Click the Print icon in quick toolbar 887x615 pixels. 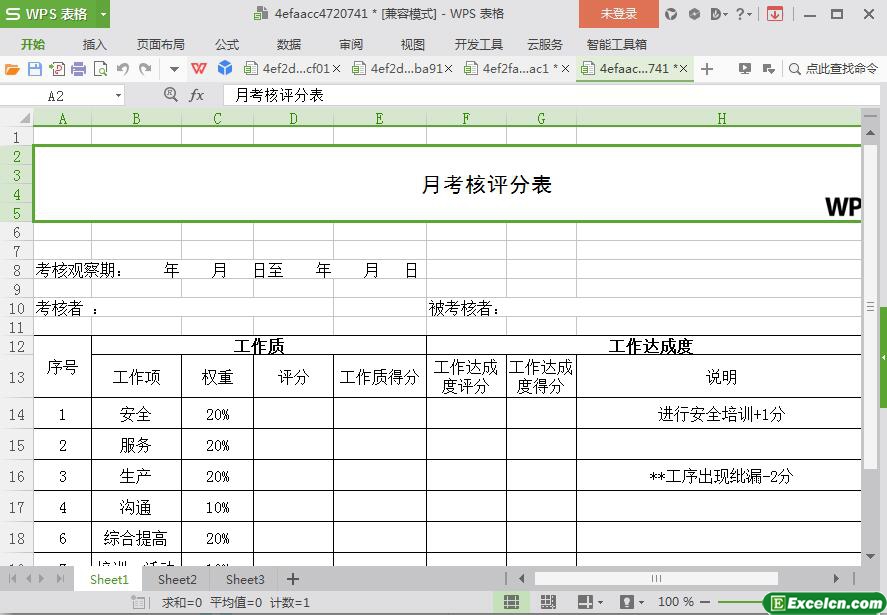point(79,69)
